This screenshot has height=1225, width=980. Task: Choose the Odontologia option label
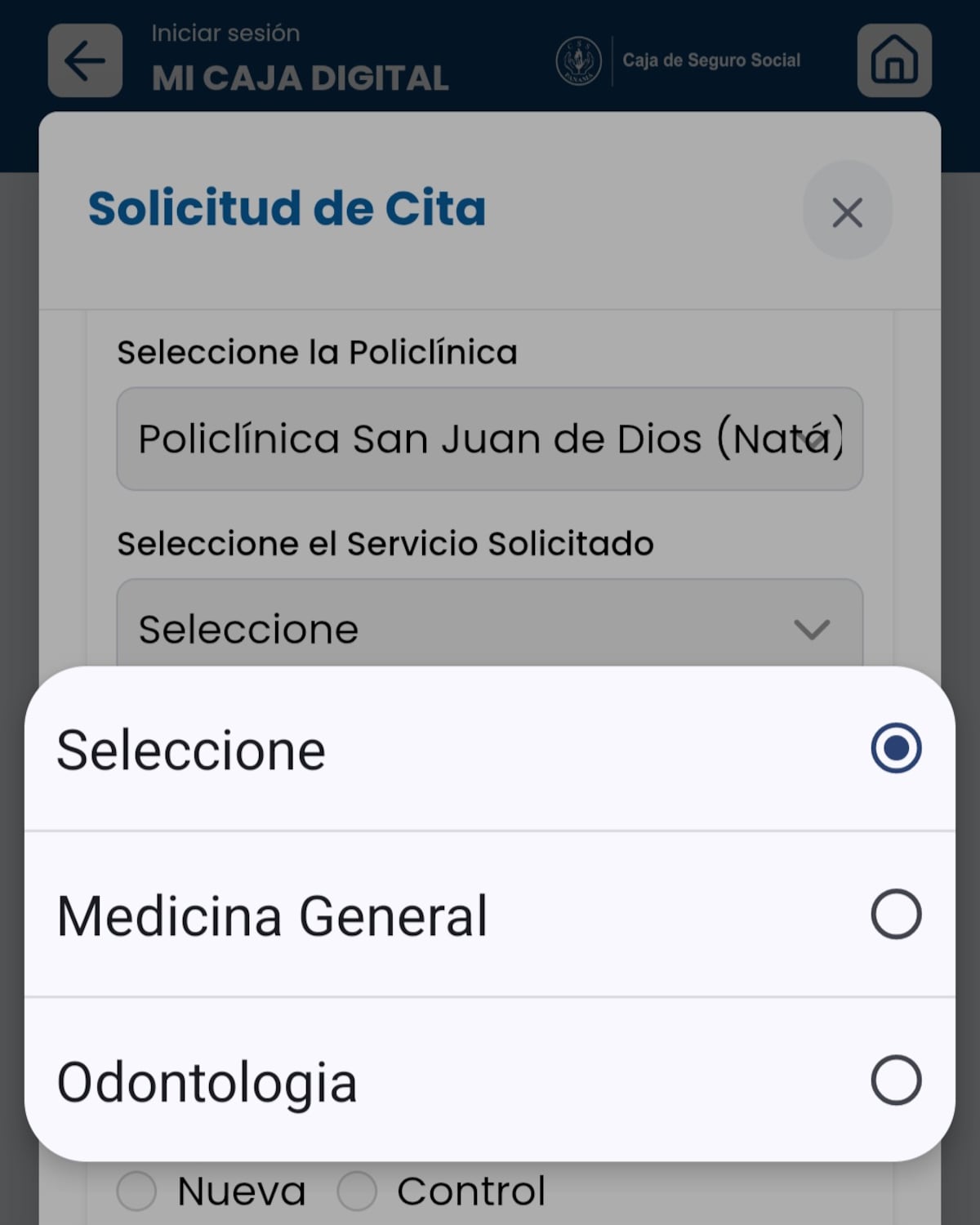207,1082
